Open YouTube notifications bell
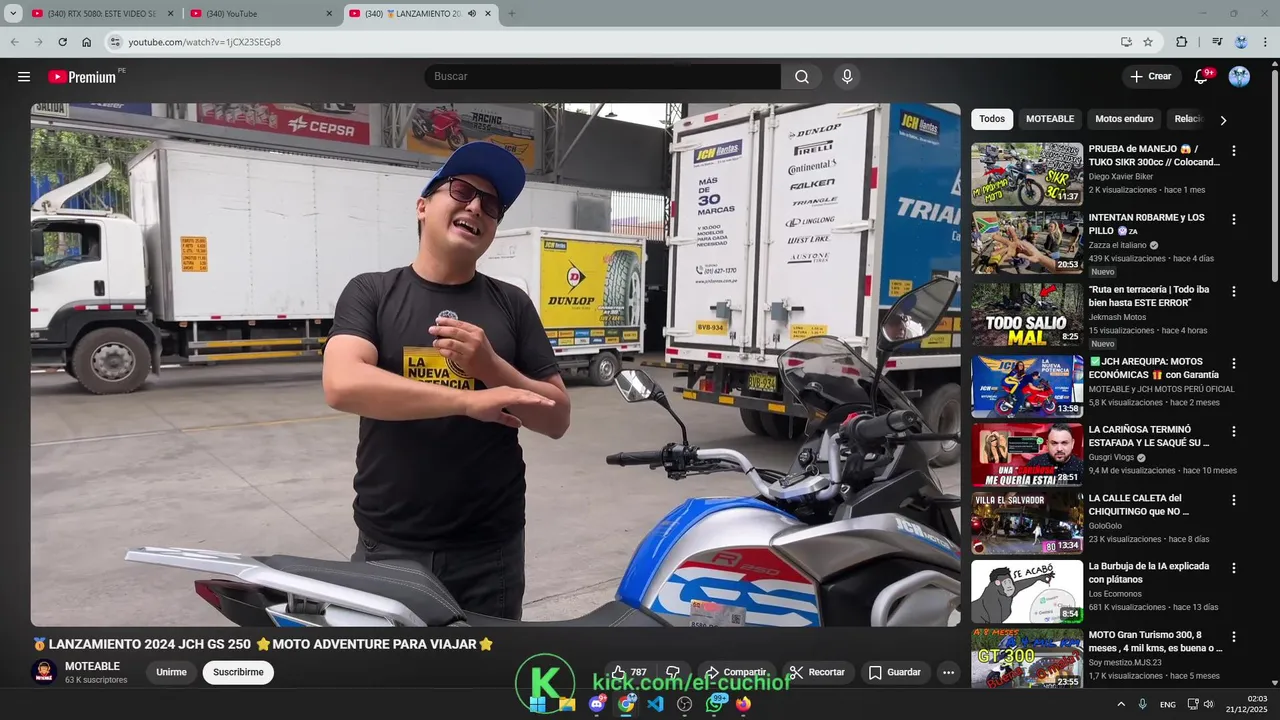 1201,77
